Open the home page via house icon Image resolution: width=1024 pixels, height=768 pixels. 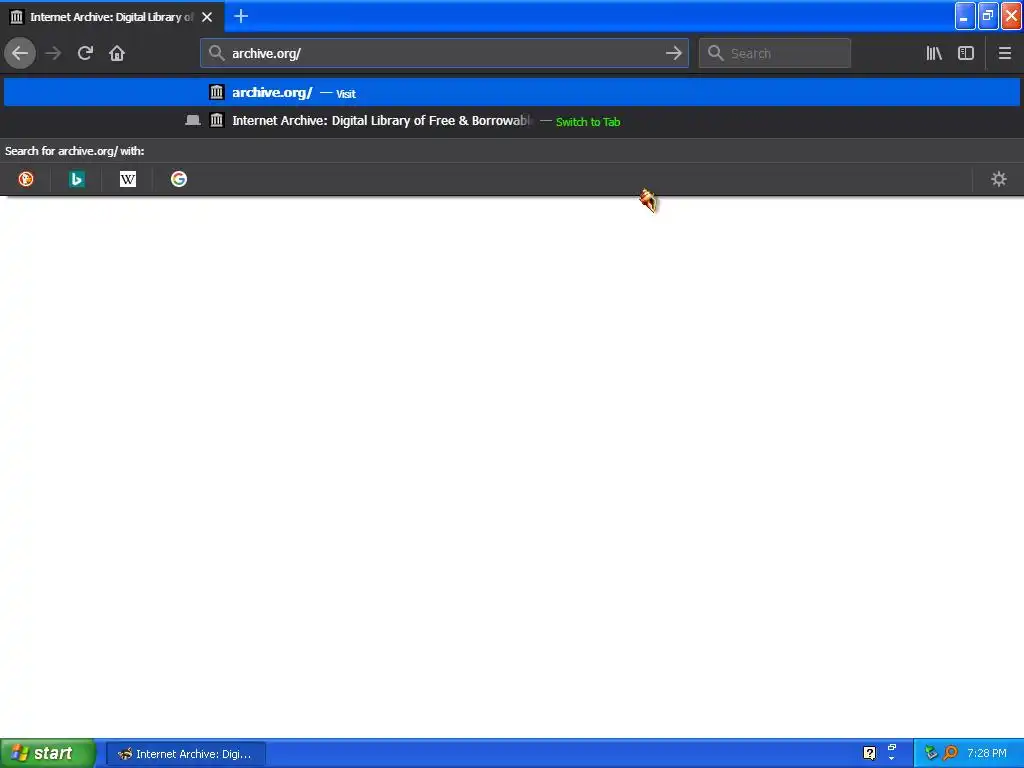coord(117,53)
